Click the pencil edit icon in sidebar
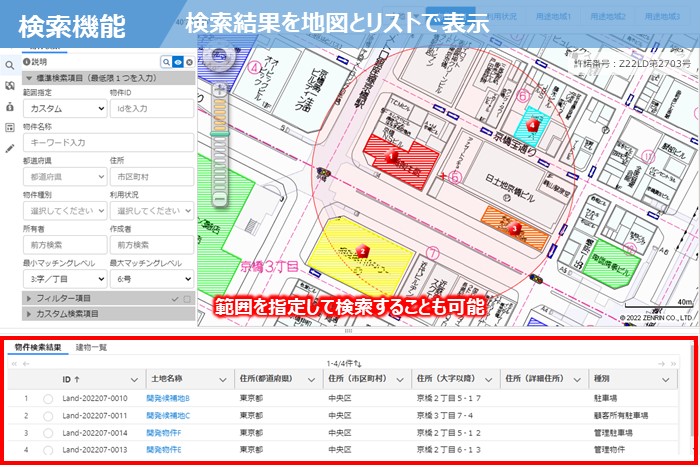Image resolution: width=700 pixels, height=467 pixels. 9,148
